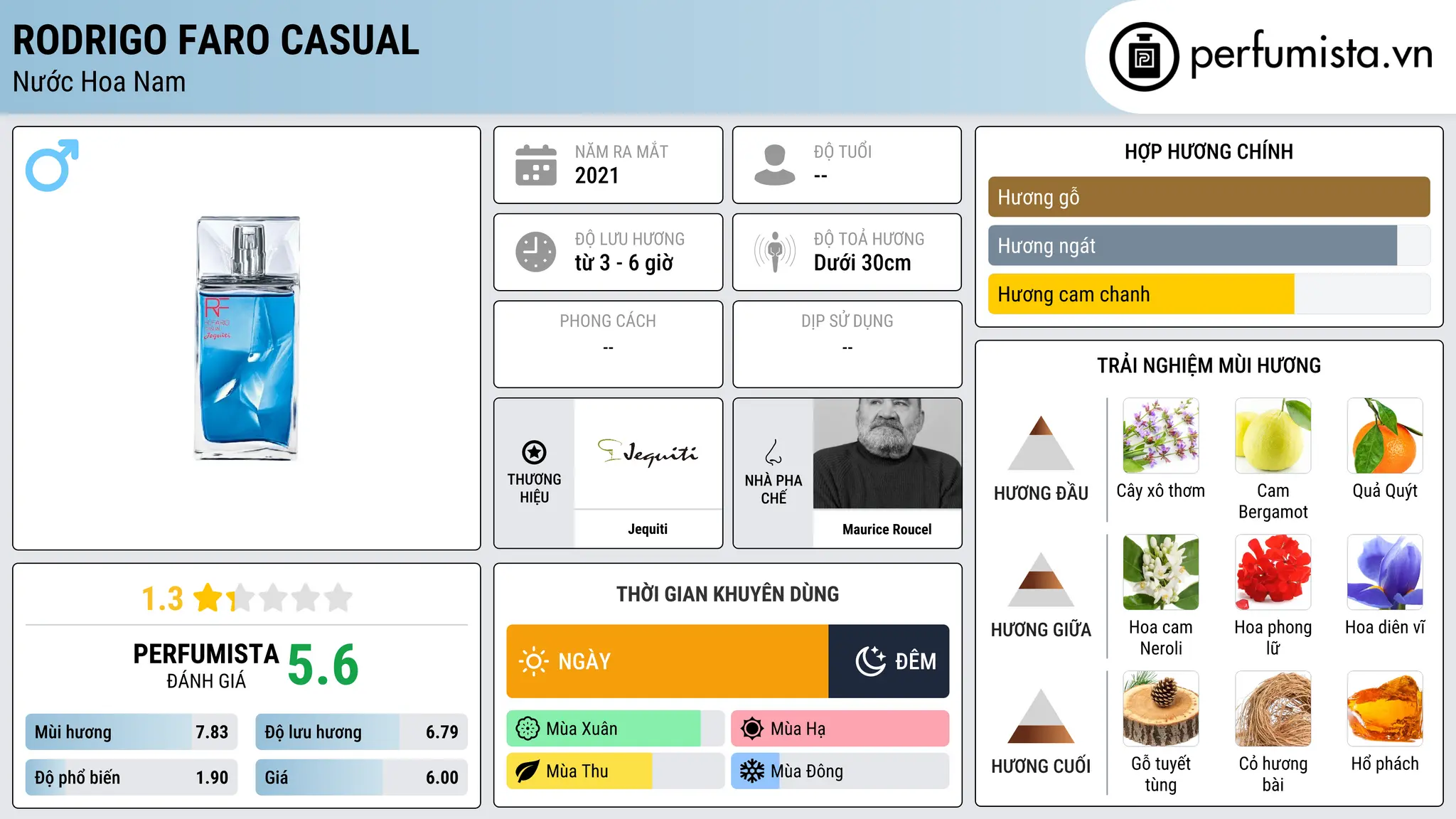Click the Giá score bar
Image resolution: width=1456 pixels, height=819 pixels.
point(361,778)
